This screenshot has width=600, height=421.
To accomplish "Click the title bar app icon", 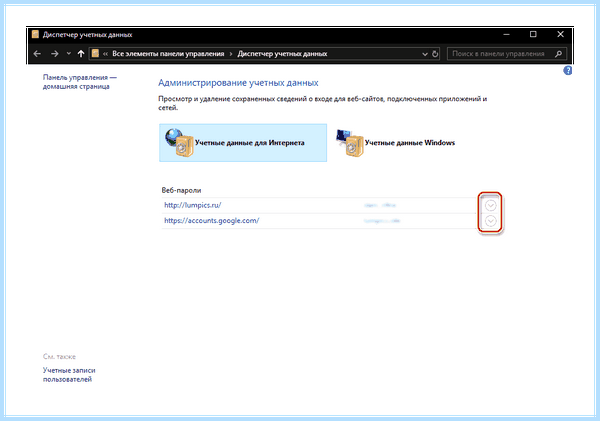I will click(35, 34).
